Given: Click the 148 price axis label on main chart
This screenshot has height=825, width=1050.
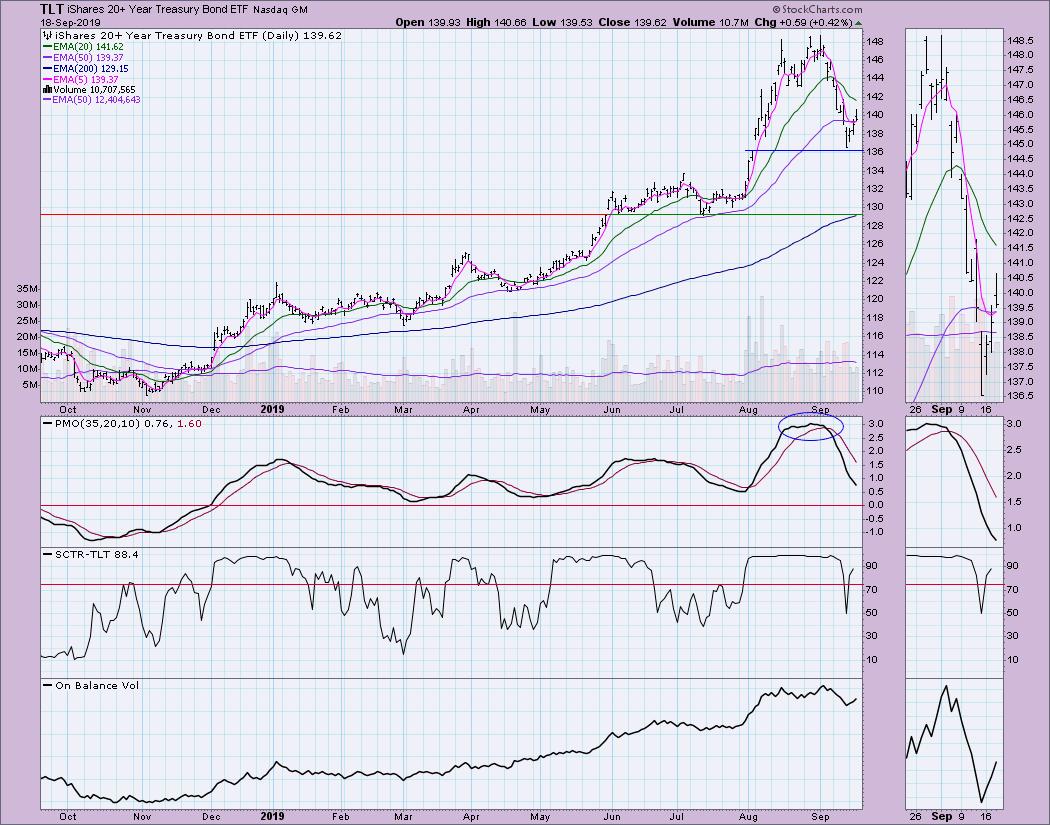Looking at the screenshot, I should click(x=876, y=42).
